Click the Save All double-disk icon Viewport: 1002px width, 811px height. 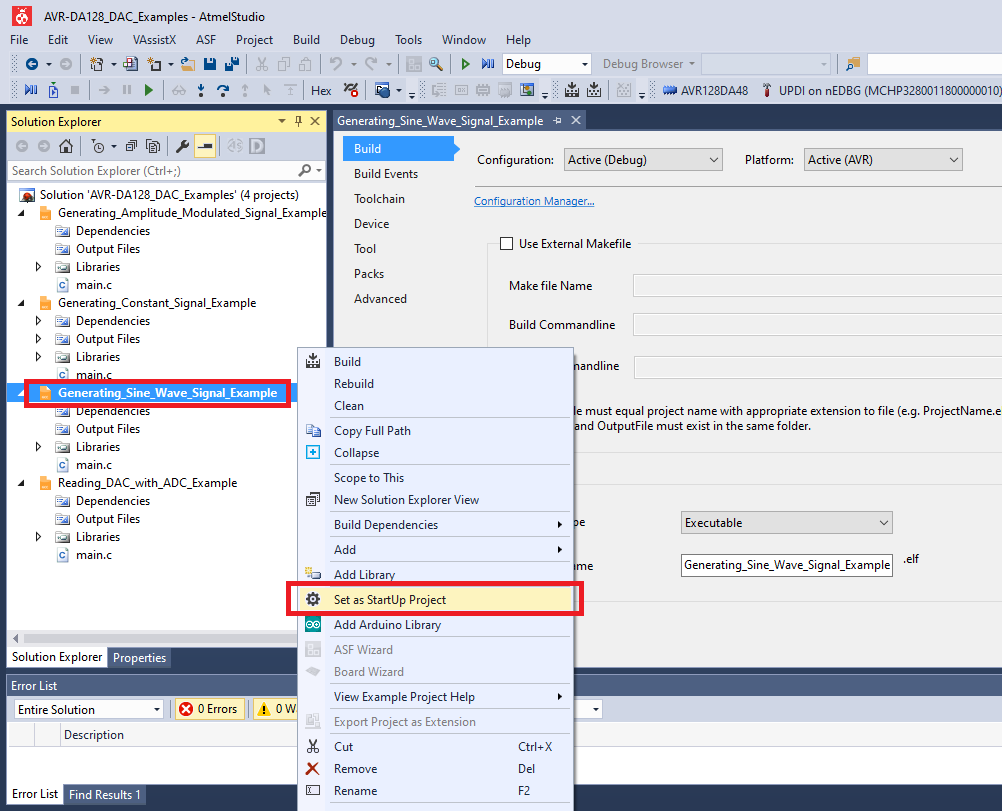(x=232, y=64)
